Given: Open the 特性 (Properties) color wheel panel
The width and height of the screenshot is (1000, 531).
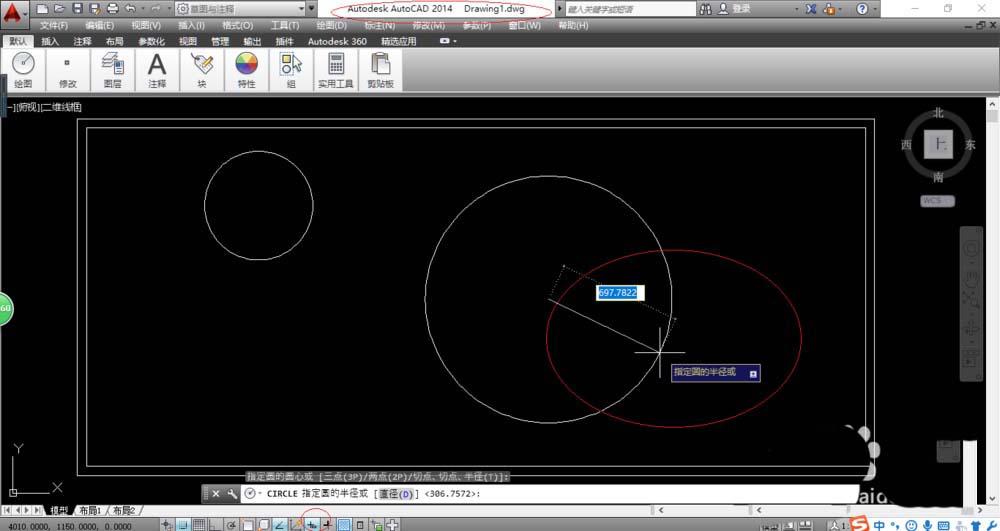Looking at the screenshot, I should click(x=246, y=70).
